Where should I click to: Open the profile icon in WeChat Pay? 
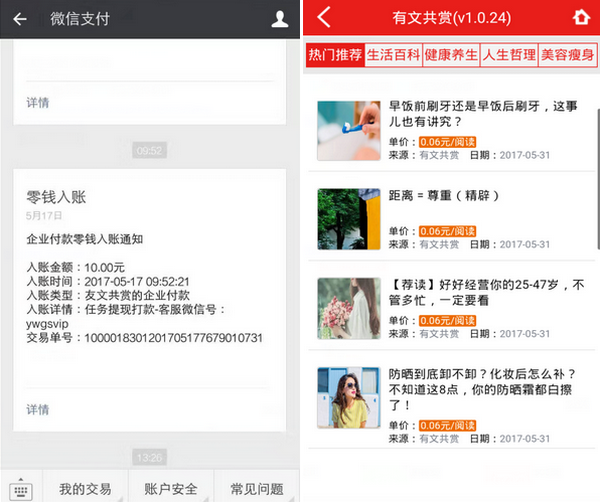279,19
